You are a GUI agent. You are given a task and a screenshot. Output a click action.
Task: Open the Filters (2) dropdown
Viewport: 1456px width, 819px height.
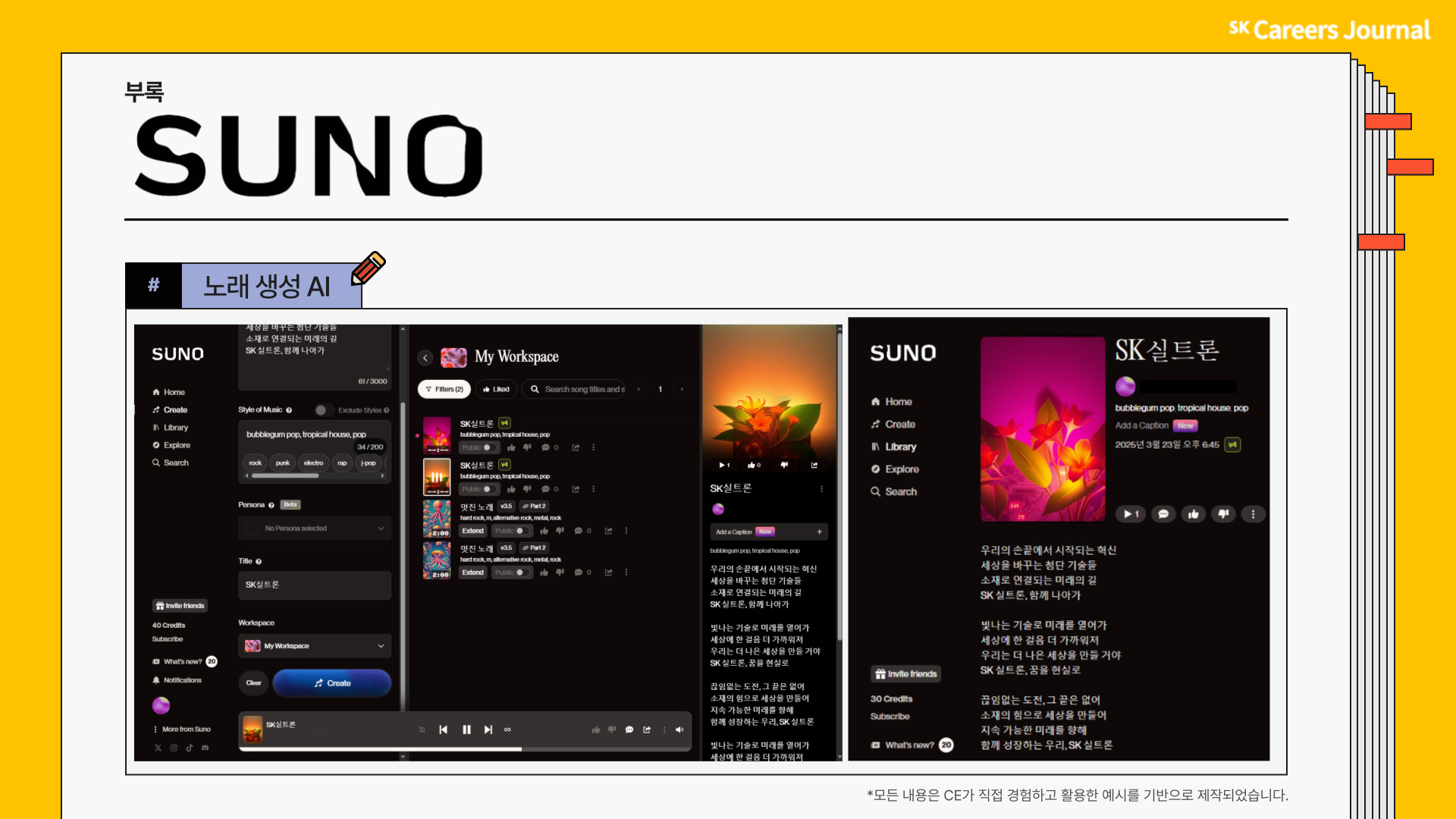[x=444, y=389]
